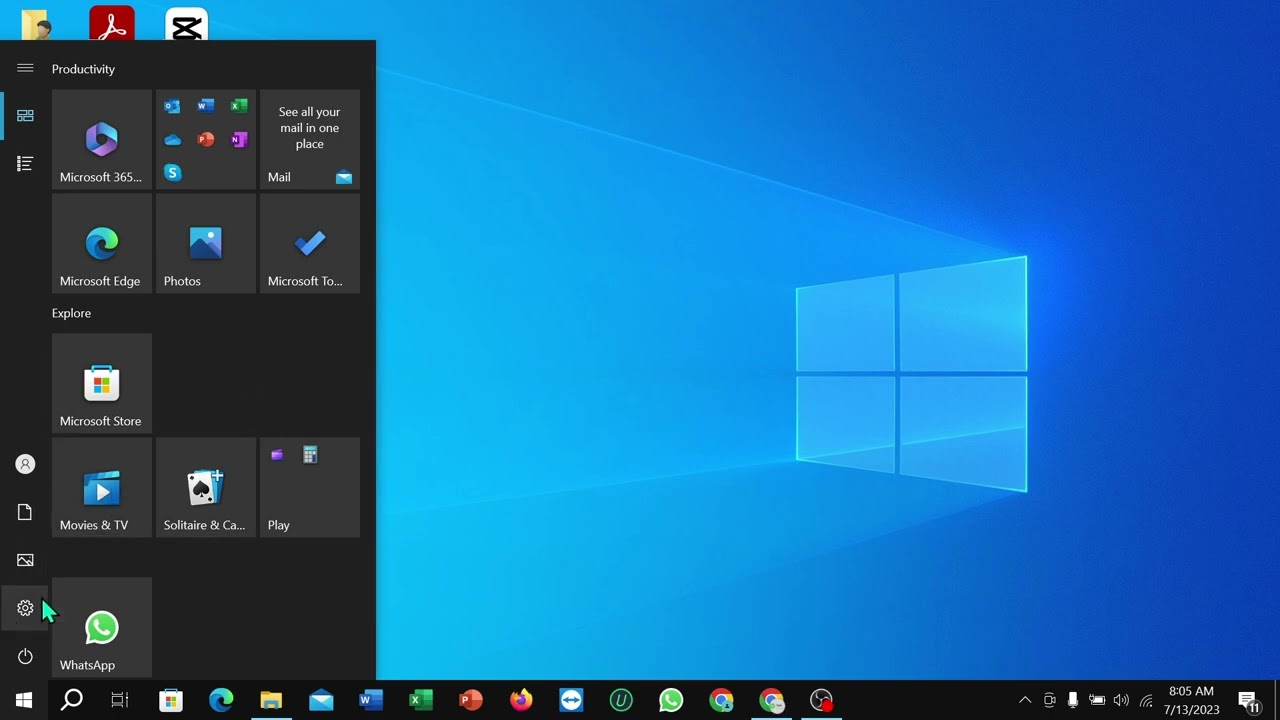Open File Explorer from the taskbar

pyautogui.click(x=271, y=700)
